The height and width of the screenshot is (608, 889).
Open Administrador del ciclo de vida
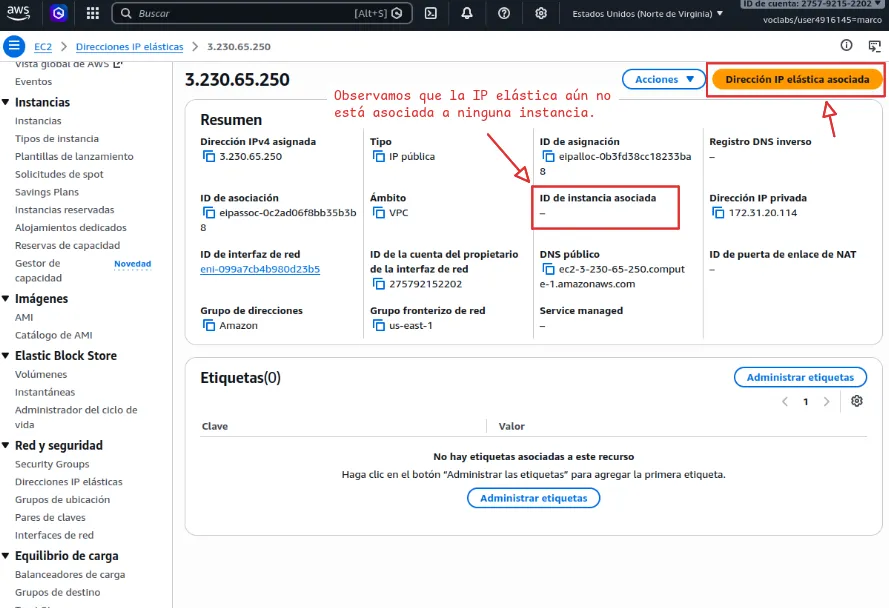pos(76,417)
